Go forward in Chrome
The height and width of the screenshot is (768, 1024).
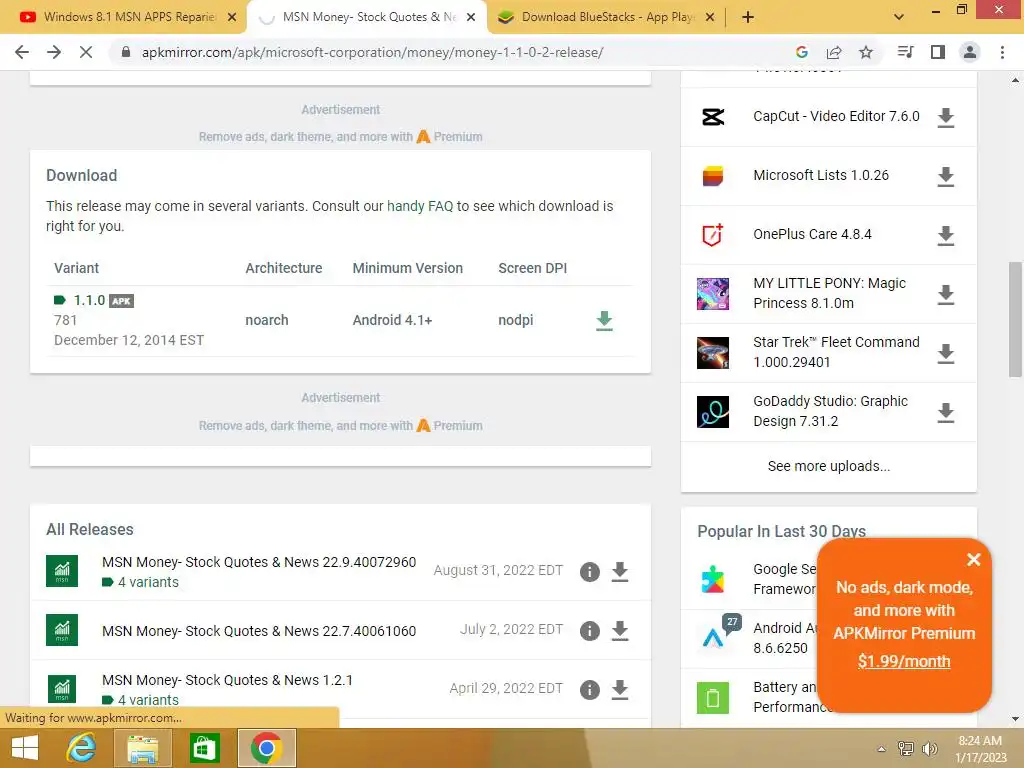click(x=54, y=52)
